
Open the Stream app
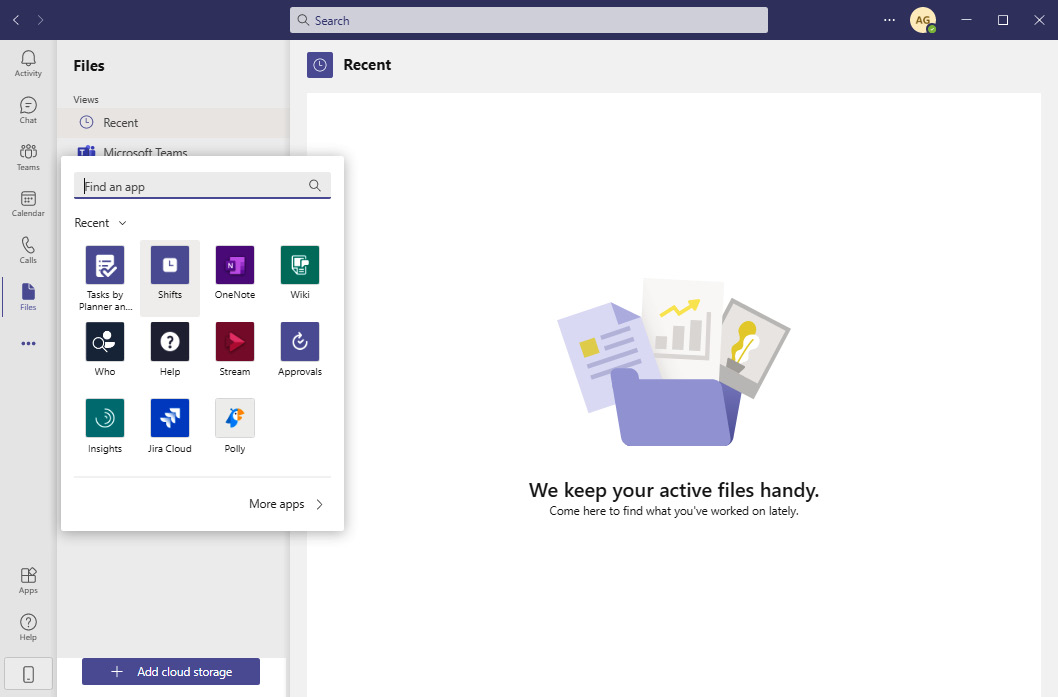click(x=235, y=350)
